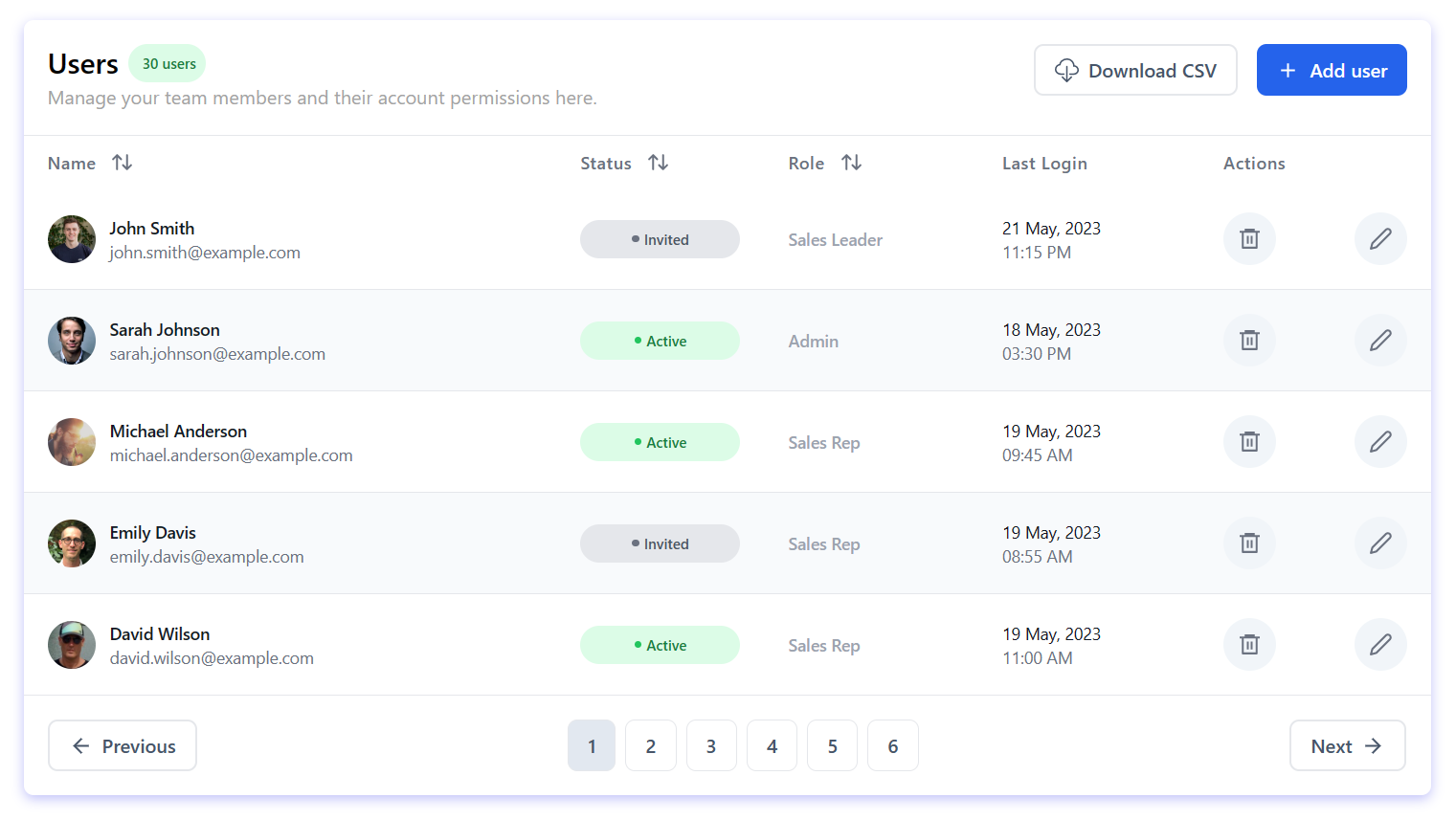The height and width of the screenshot is (820, 1456).
Task: Edit Michael Anderson using the pencil icon
Action: 1380,442
